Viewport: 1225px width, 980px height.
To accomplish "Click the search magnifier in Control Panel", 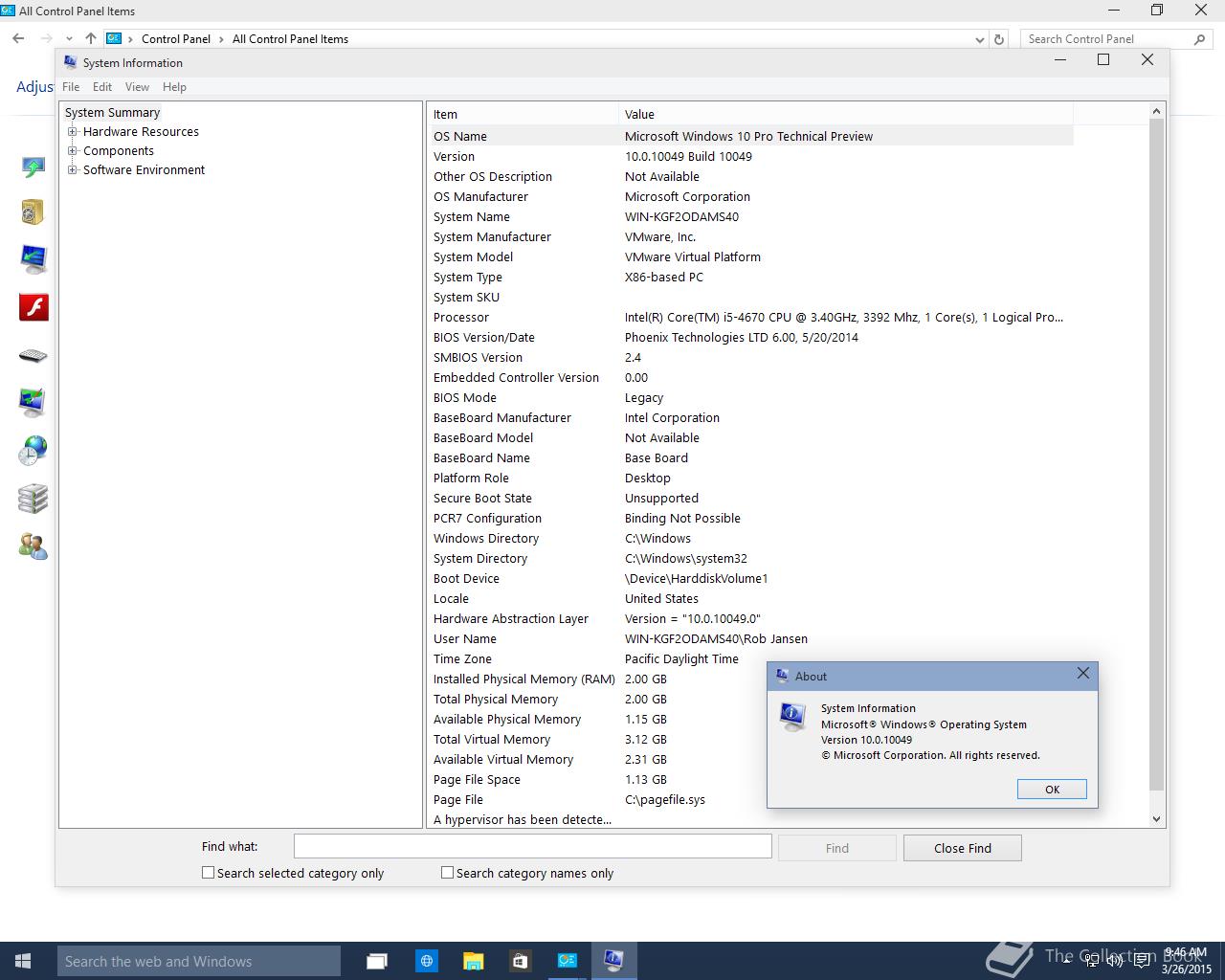I will pyautogui.click(x=1199, y=39).
